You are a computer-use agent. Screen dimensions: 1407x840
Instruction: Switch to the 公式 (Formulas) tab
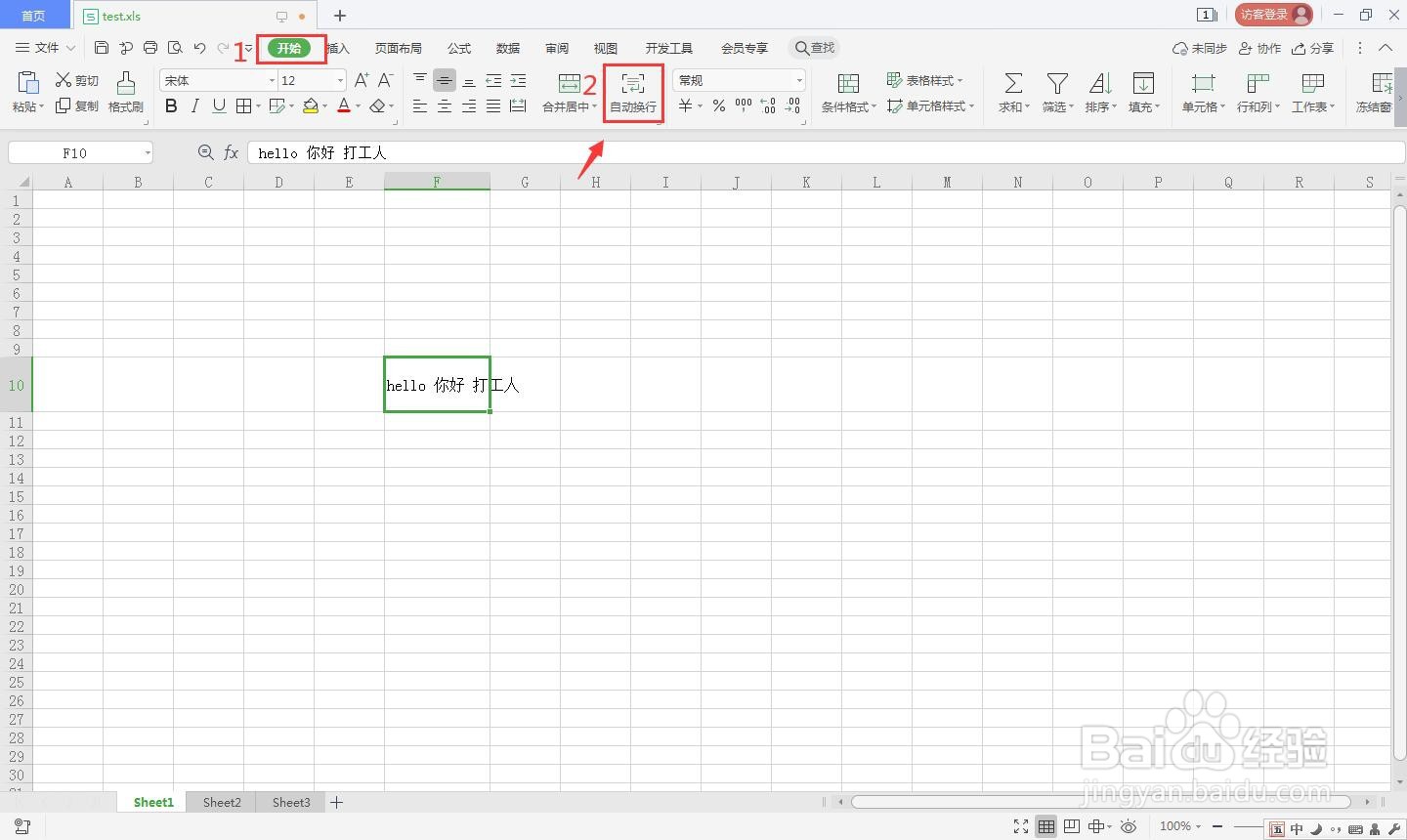[459, 48]
